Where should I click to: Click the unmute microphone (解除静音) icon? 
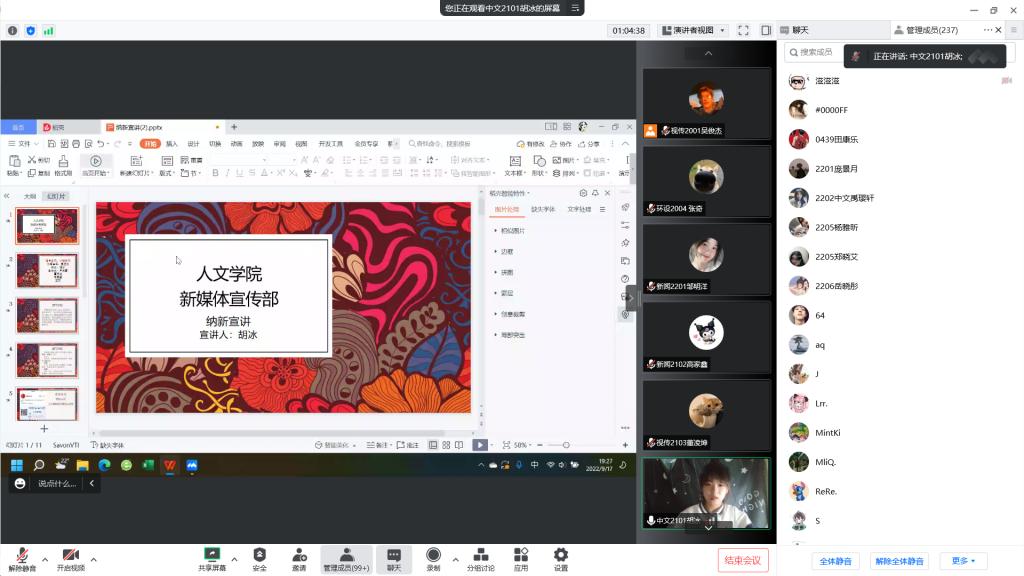click(x=22, y=555)
